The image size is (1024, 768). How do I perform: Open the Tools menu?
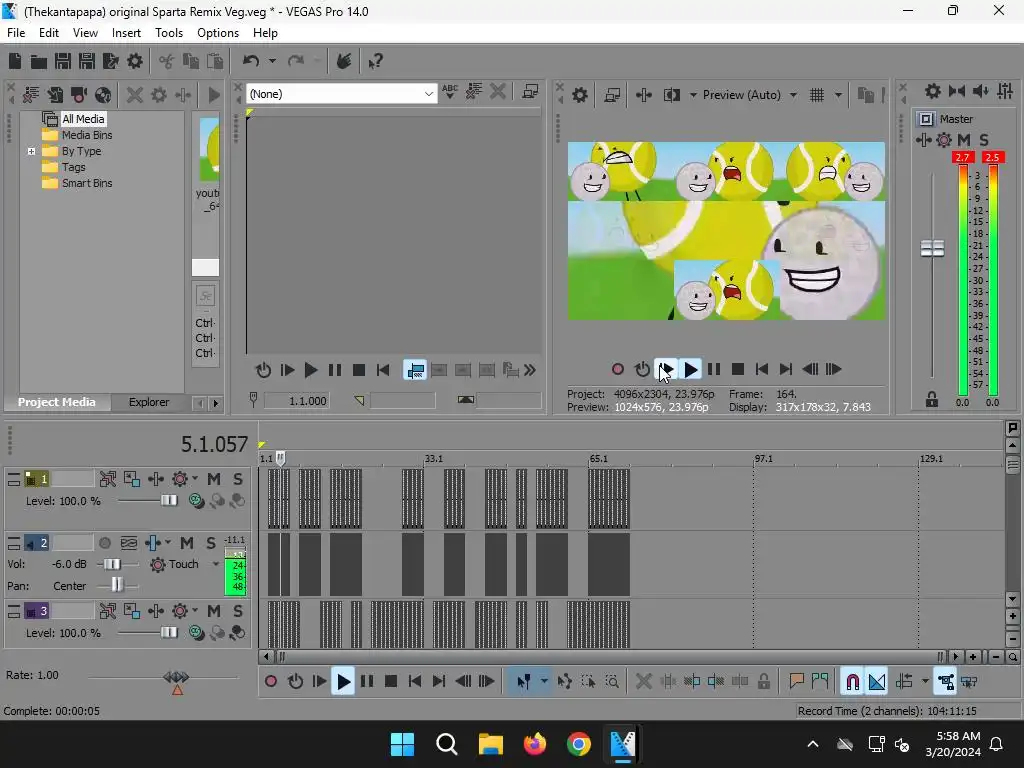pos(168,33)
